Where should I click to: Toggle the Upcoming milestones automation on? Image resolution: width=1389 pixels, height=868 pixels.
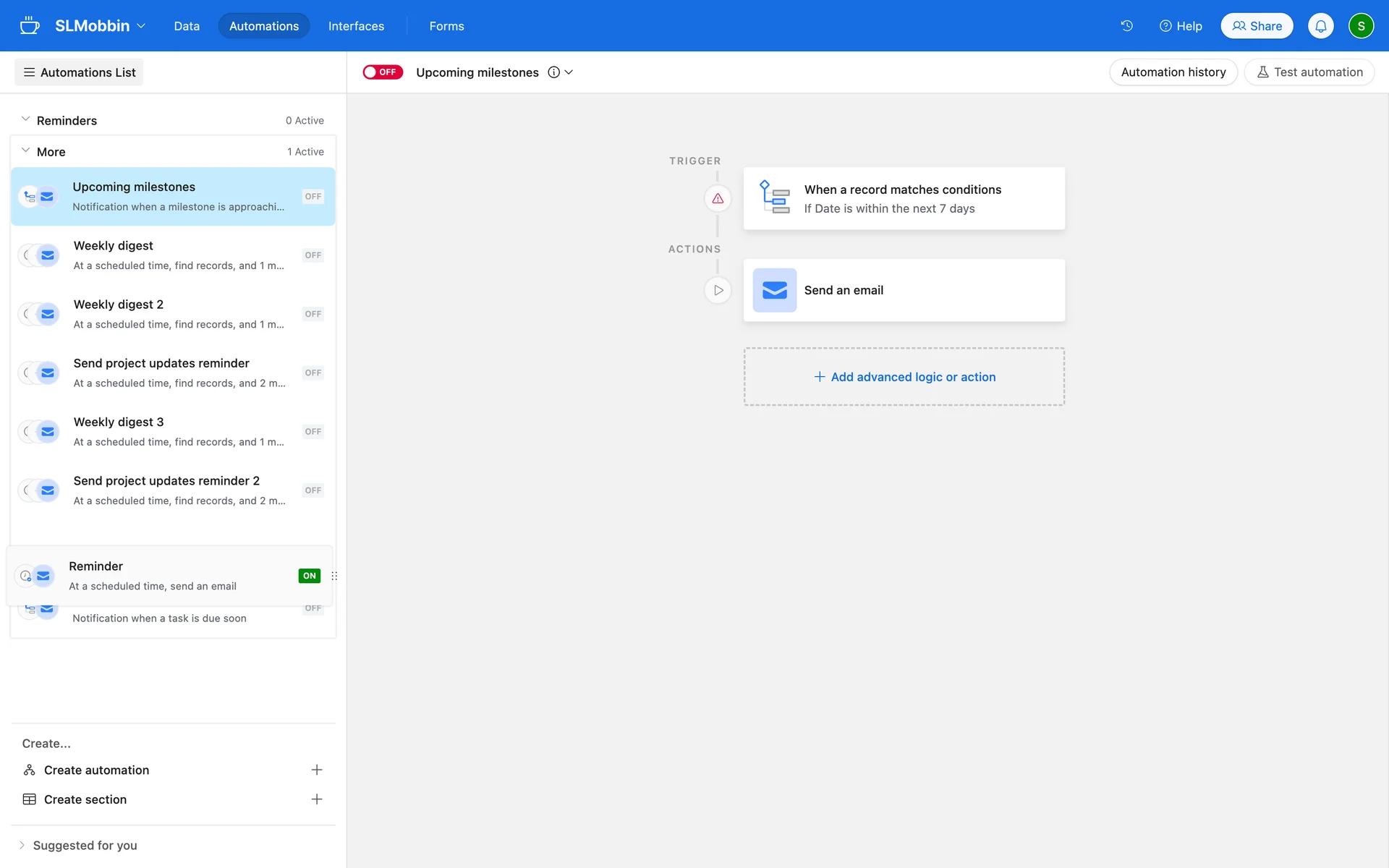383,72
